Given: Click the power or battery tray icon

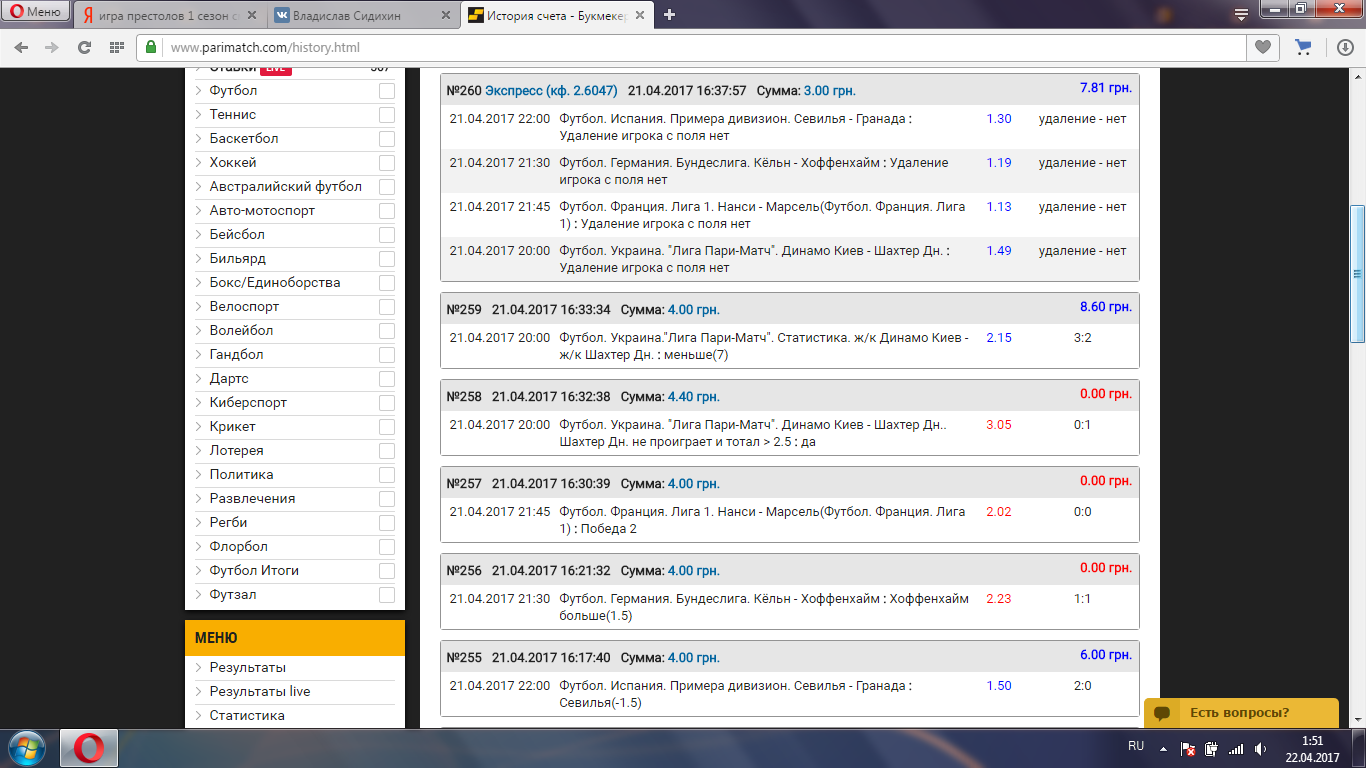Looking at the screenshot, I should [1212, 748].
